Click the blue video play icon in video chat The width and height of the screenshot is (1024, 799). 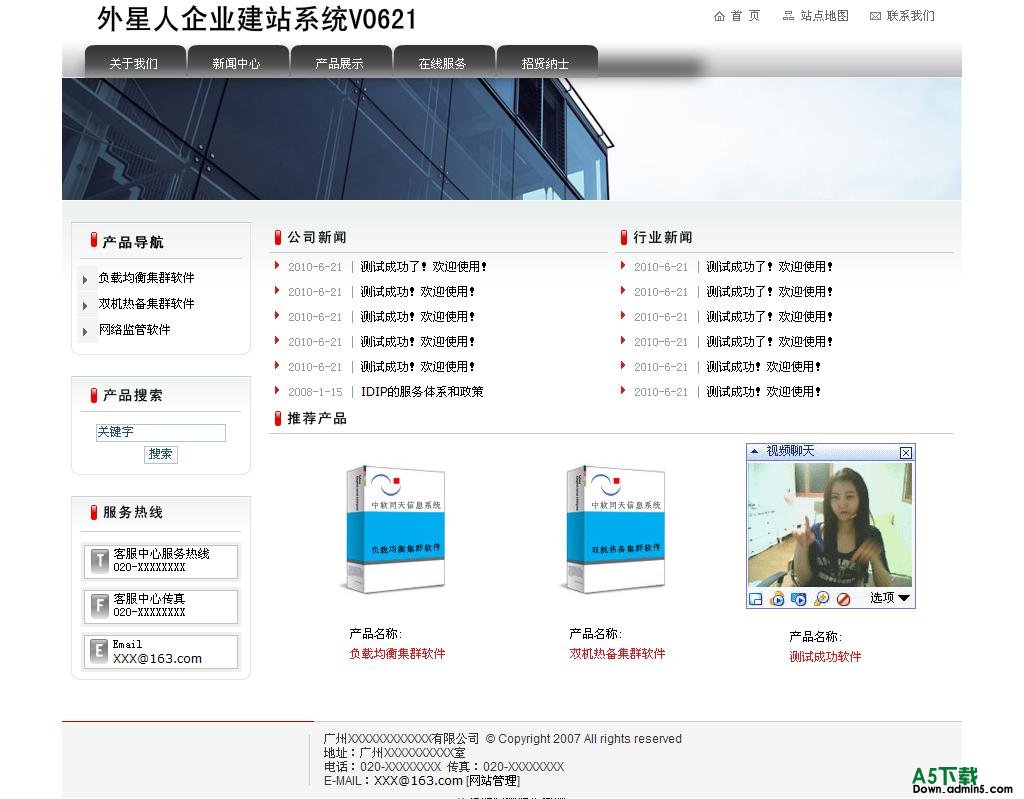point(799,598)
